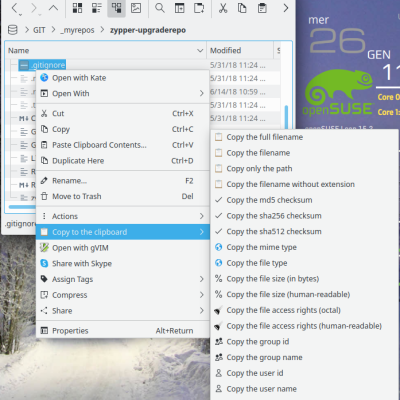Select Copy the filename without extension
This screenshot has width=400, height=400.
click(304, 184)
